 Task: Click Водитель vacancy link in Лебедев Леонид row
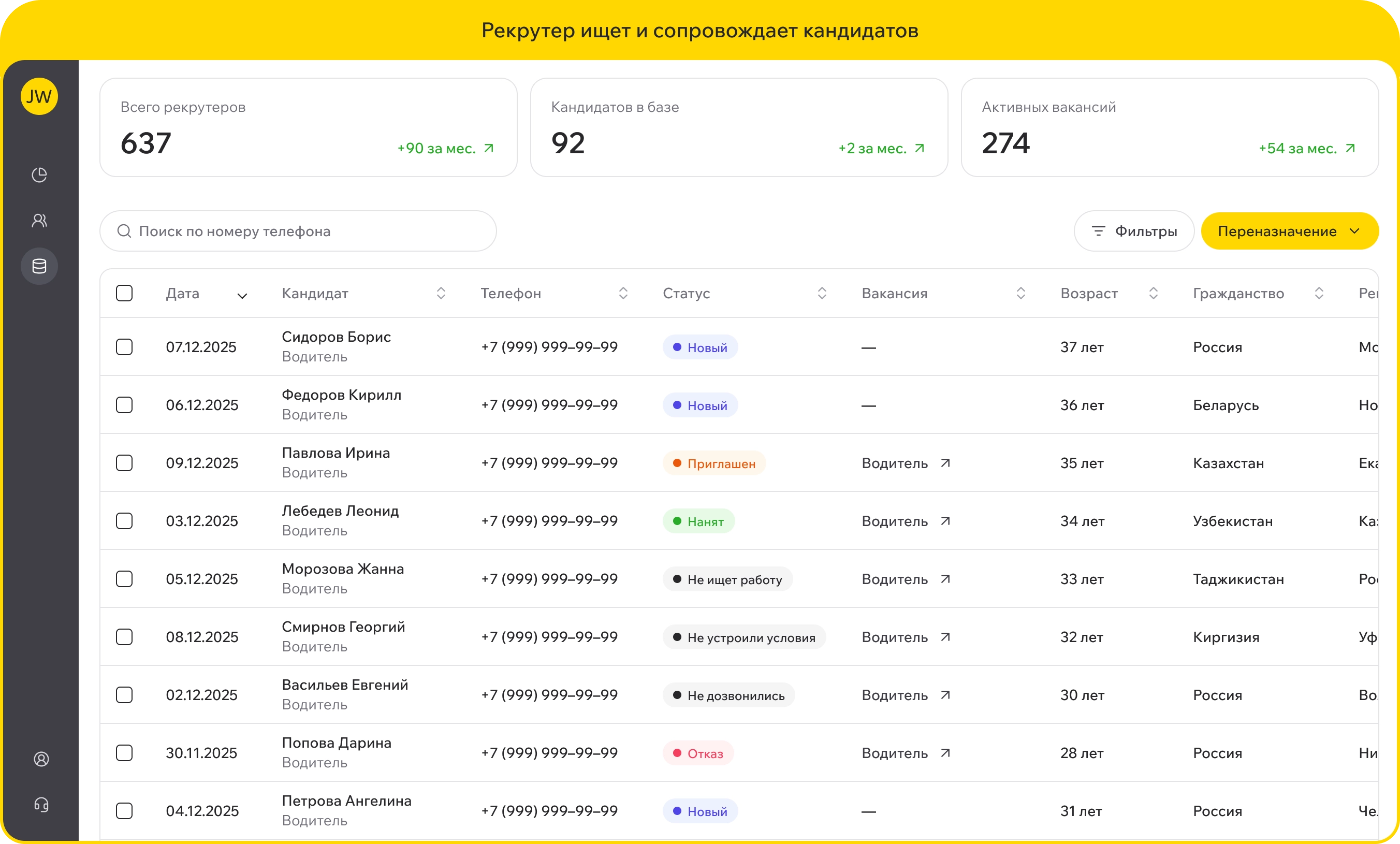(894, 521)
